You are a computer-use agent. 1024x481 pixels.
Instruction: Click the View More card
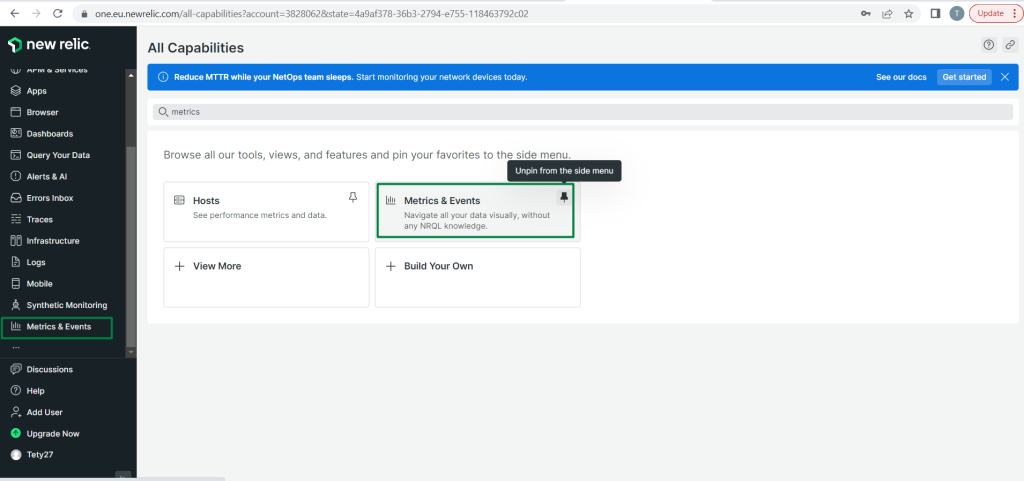pos(266,277)
